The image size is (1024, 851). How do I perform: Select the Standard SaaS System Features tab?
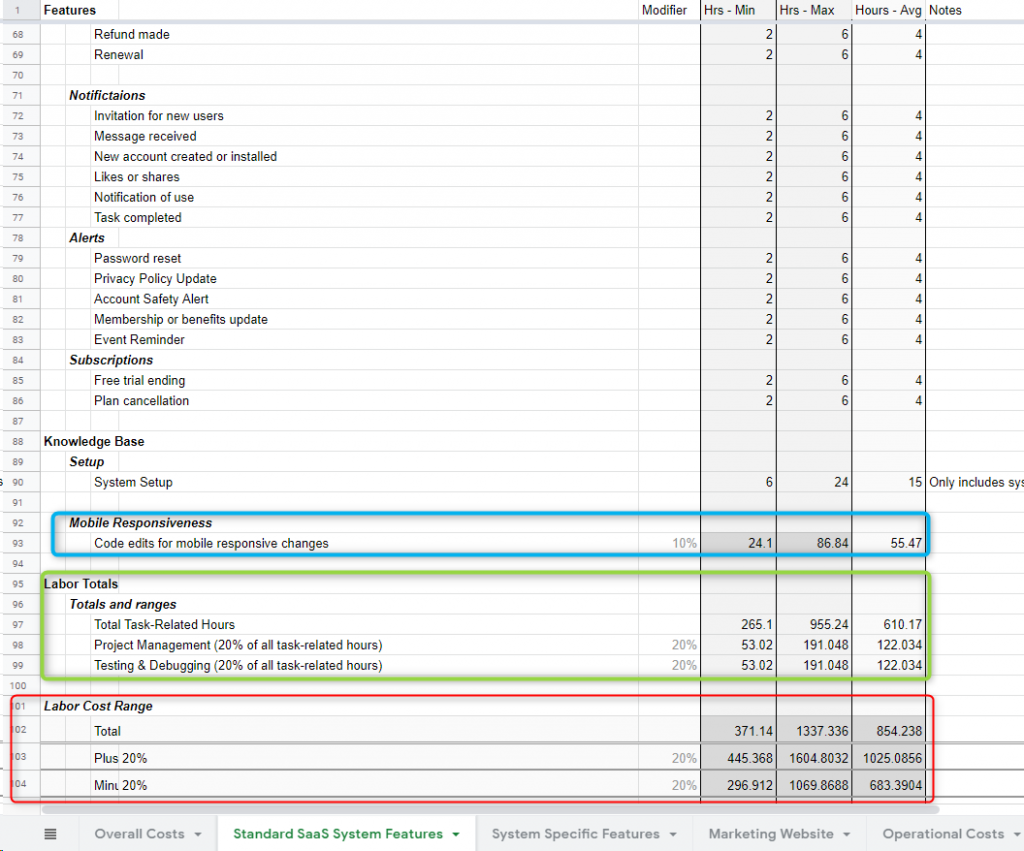338,833
